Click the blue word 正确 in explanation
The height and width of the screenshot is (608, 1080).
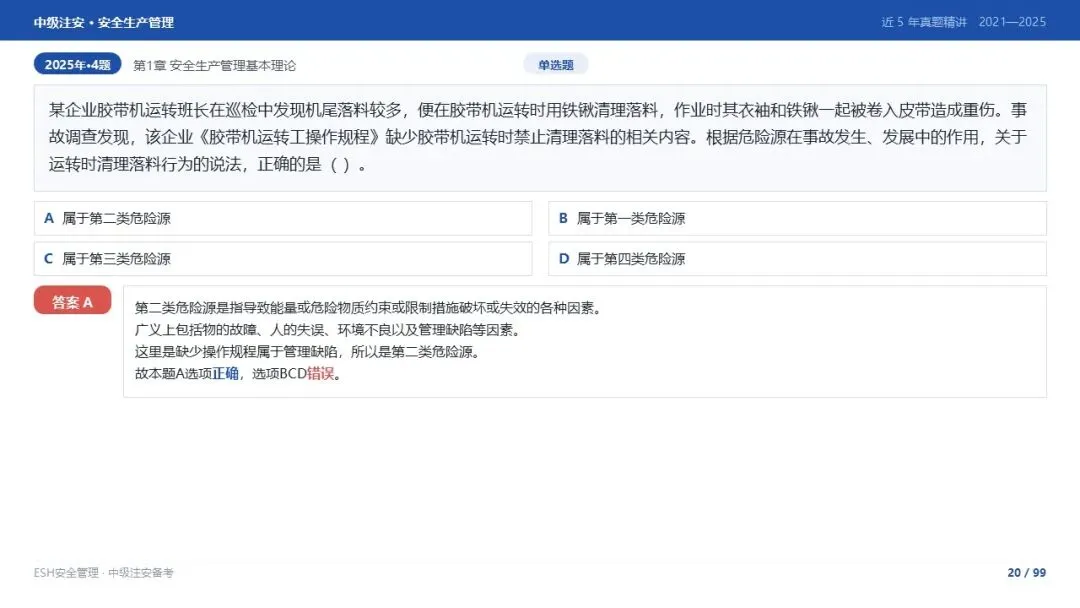[x=225, y=374]
